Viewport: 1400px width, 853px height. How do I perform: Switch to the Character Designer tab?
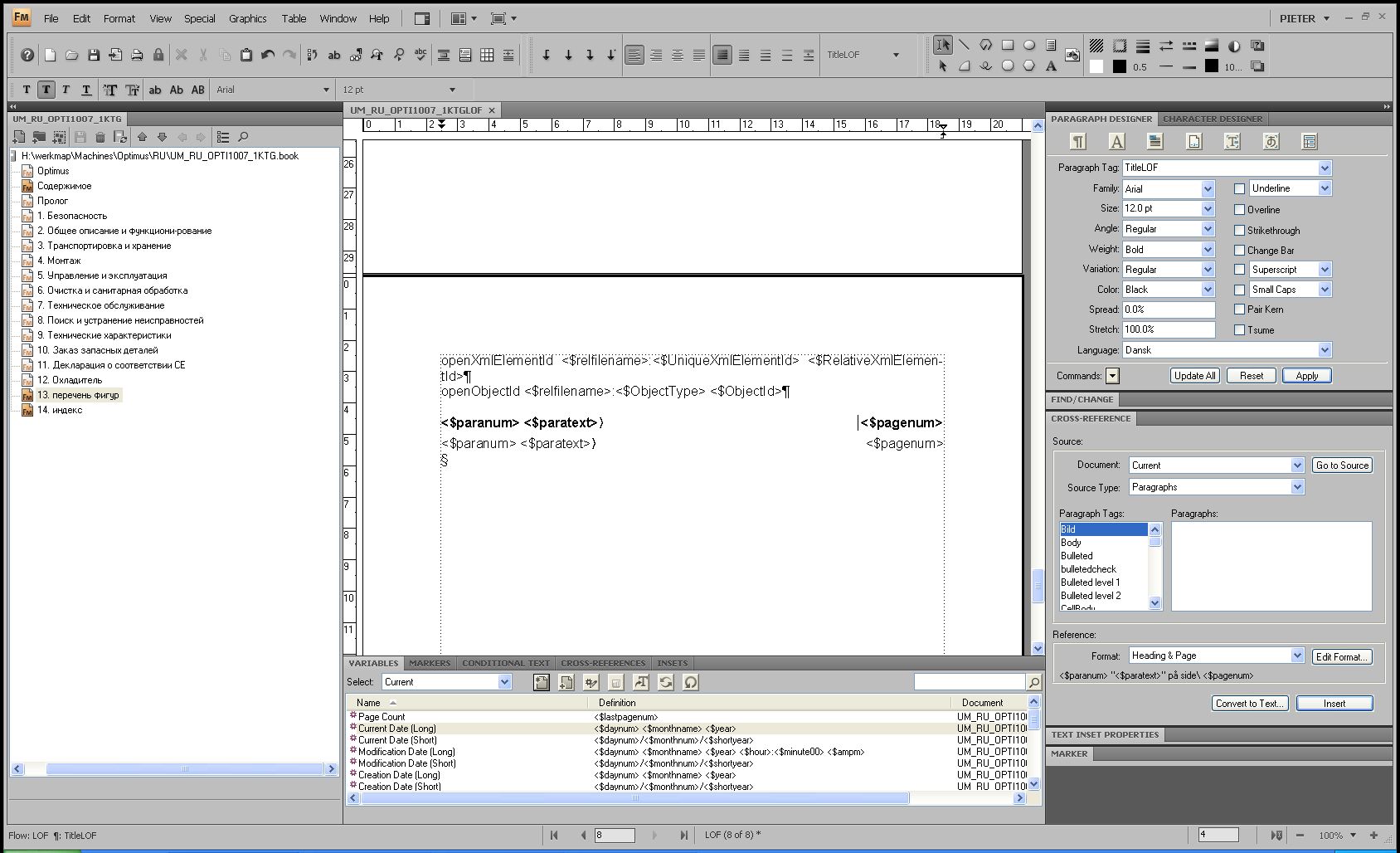coord(1212,119)
